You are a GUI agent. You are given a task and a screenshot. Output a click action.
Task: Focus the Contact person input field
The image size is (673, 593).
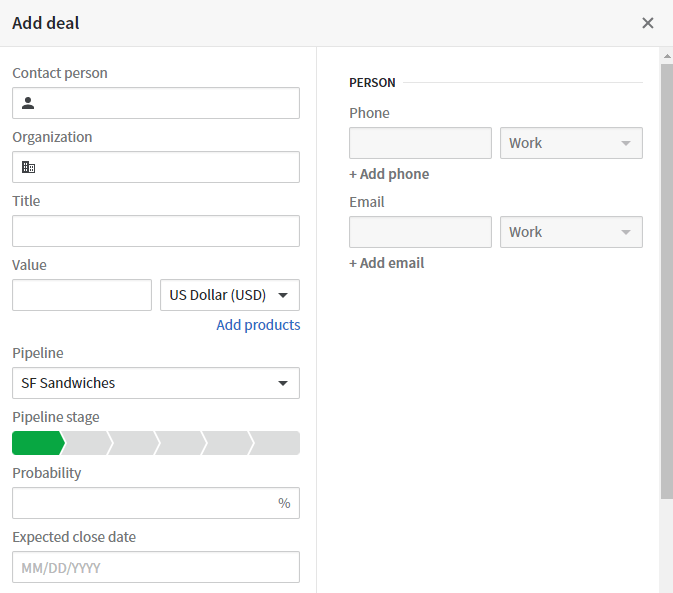pyautogui.click(x=156, y=103)
